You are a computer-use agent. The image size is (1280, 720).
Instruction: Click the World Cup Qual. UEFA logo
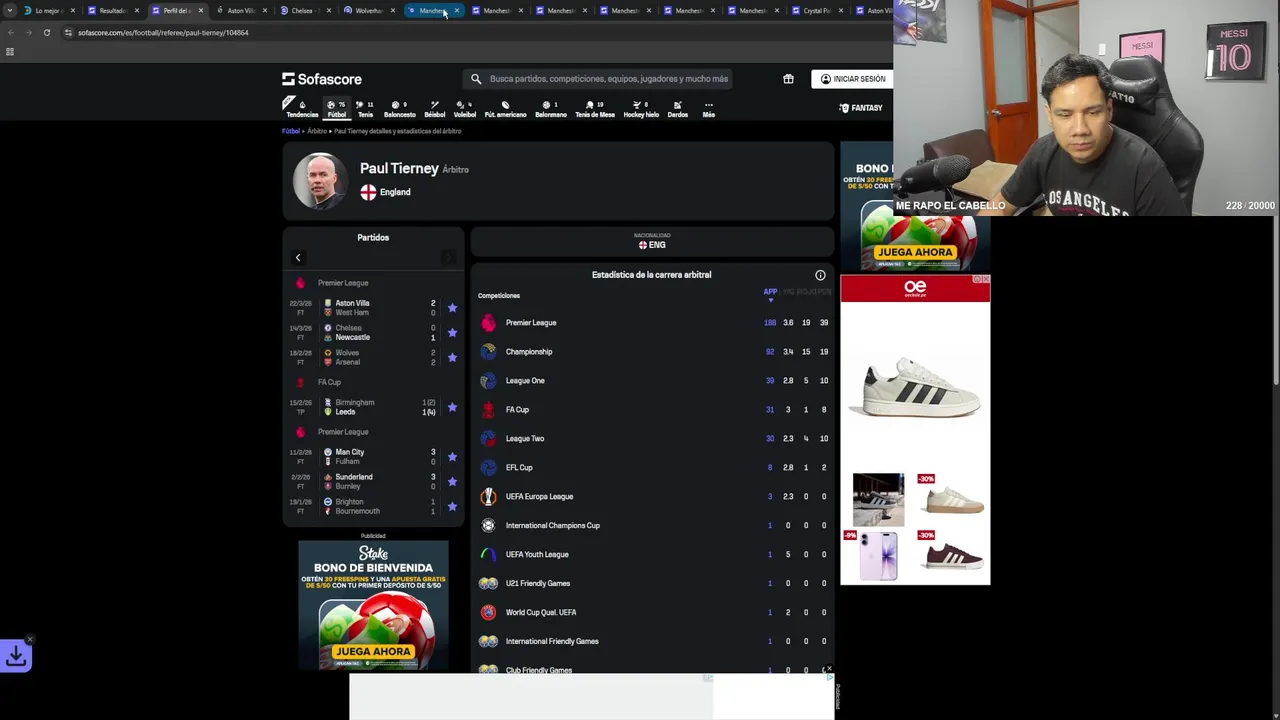pyautogui.click(x=488, y=613)
